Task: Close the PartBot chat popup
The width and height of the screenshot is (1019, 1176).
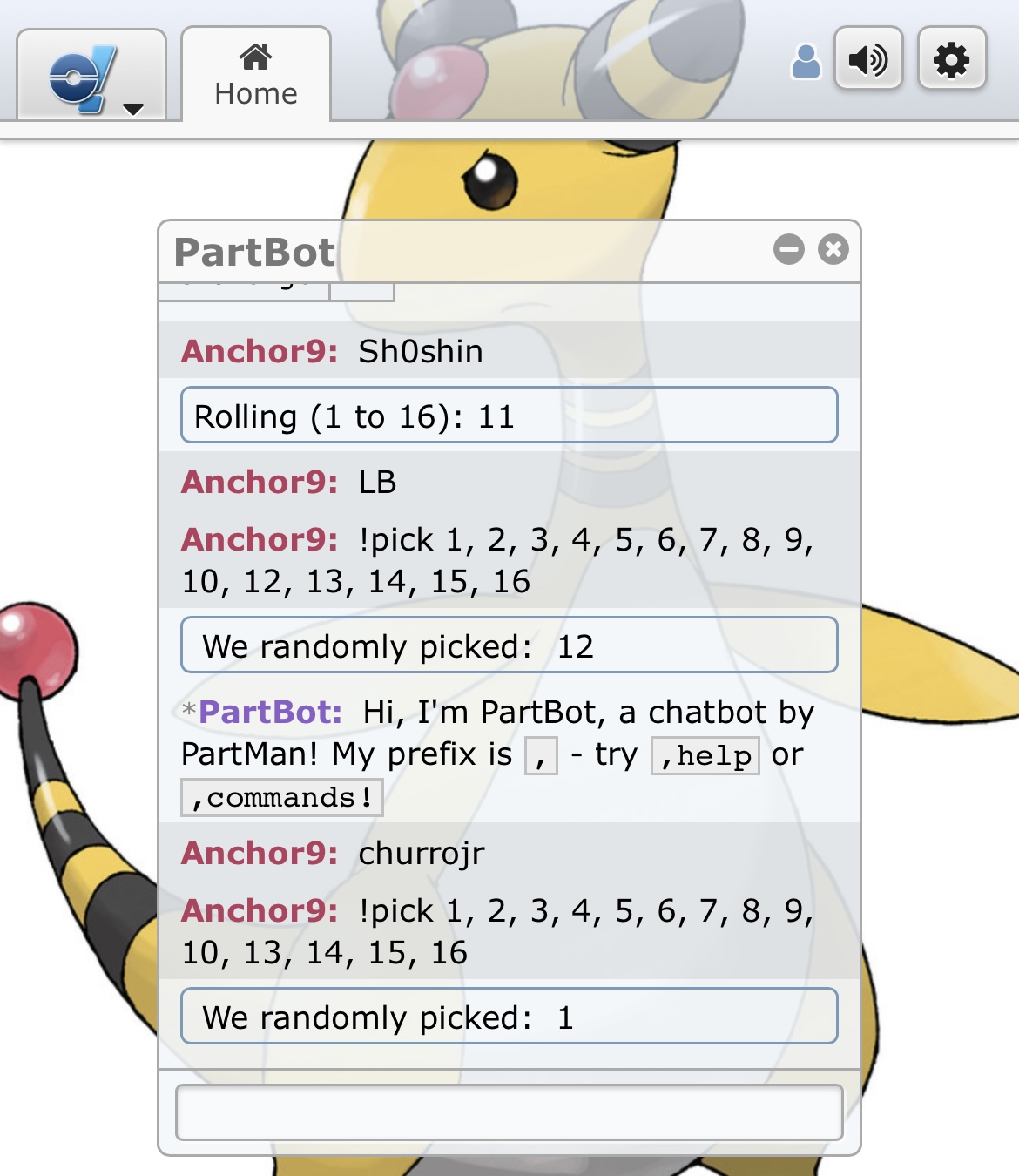Action: pos(833,249)
